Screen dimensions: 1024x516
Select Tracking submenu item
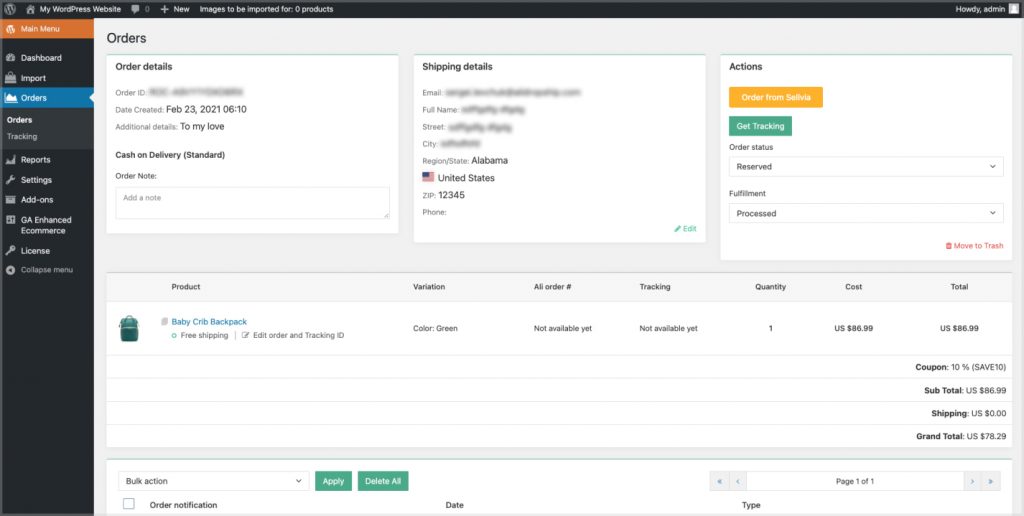click(22, 136)
